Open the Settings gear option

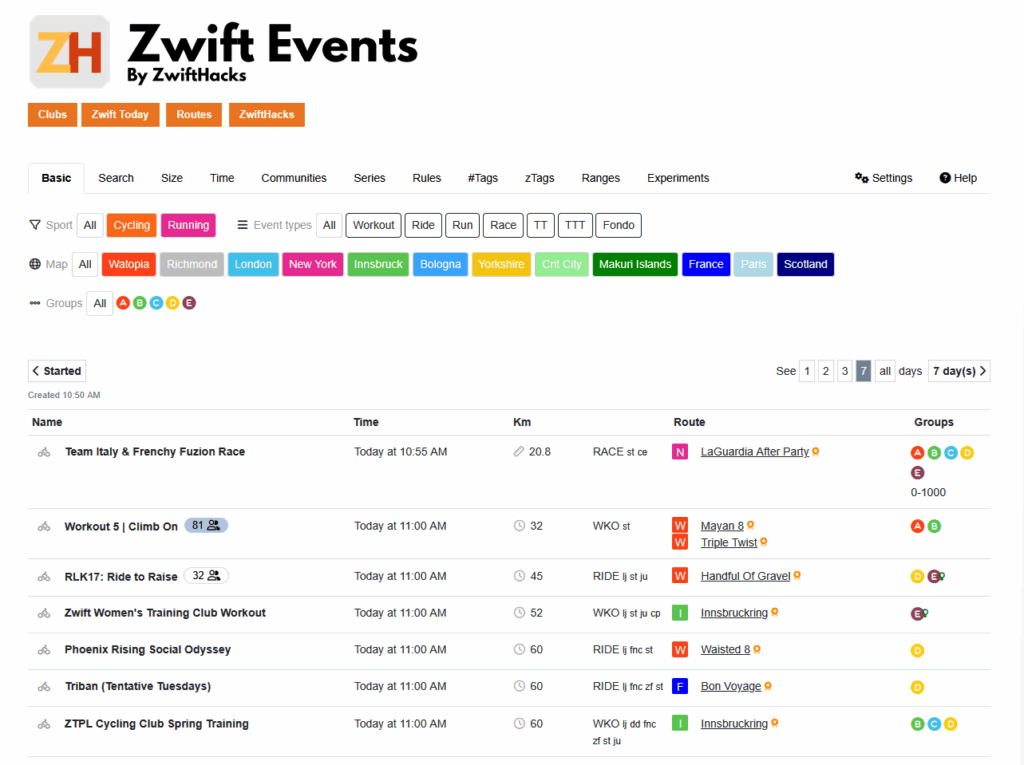(x=884, y=178)
